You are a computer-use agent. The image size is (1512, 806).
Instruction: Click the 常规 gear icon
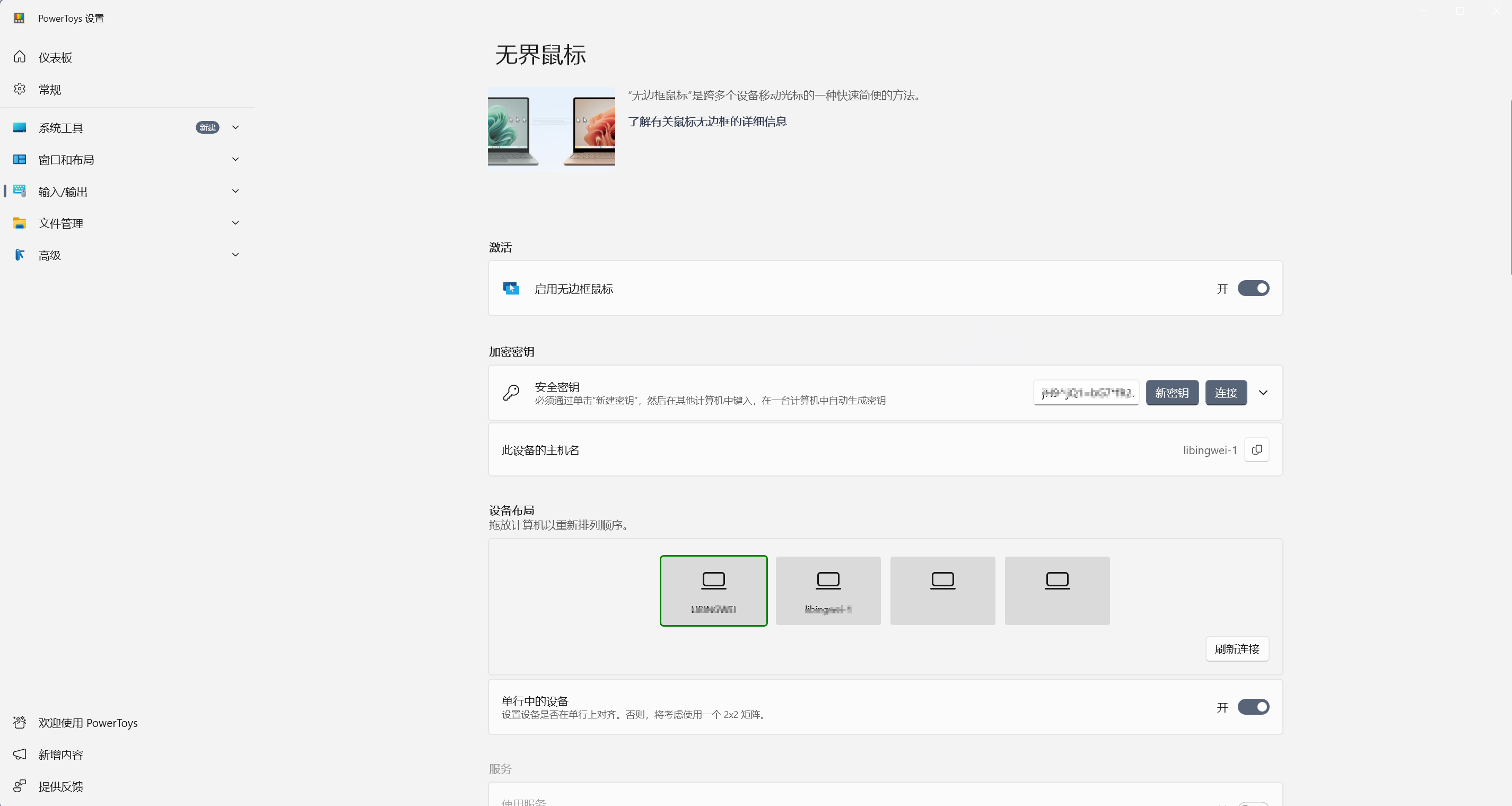(20, 89)
